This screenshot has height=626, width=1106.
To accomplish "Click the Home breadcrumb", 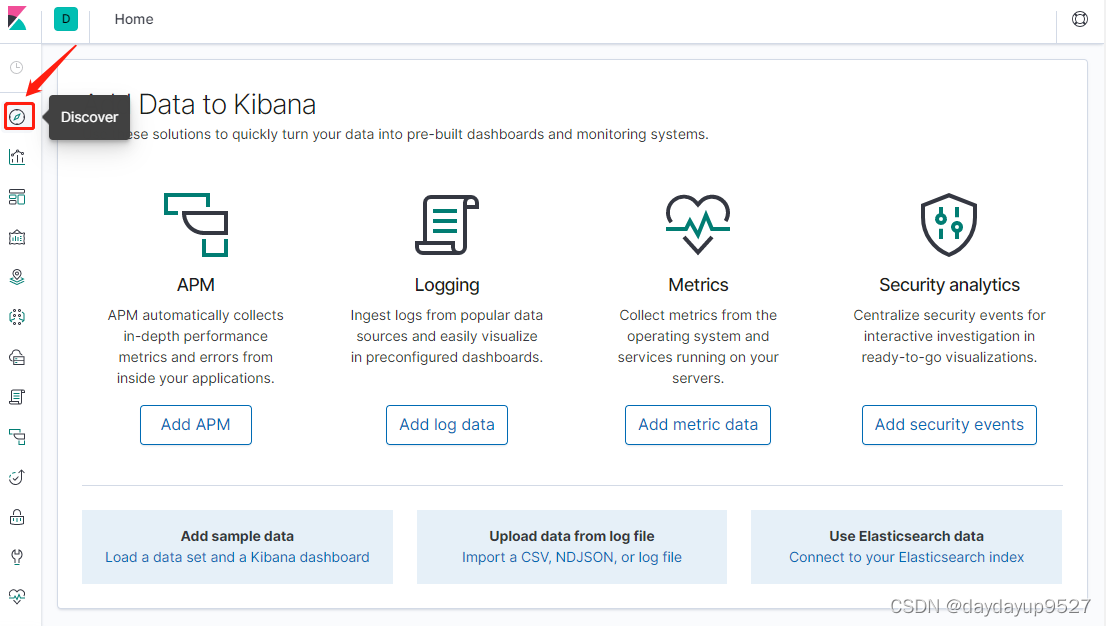I will tap(134, 19).
